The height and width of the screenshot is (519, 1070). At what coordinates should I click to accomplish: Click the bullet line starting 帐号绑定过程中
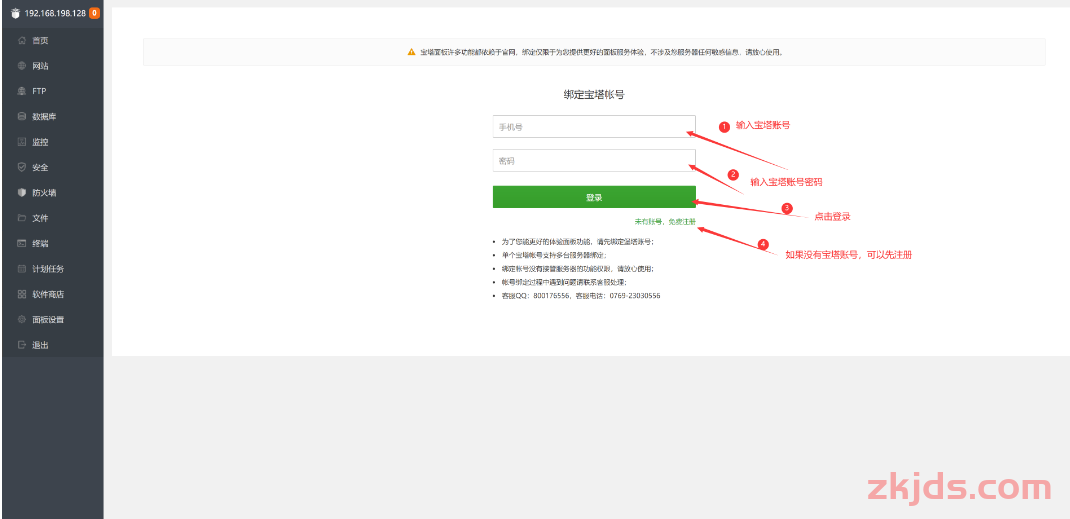click(x=564, y=282)
